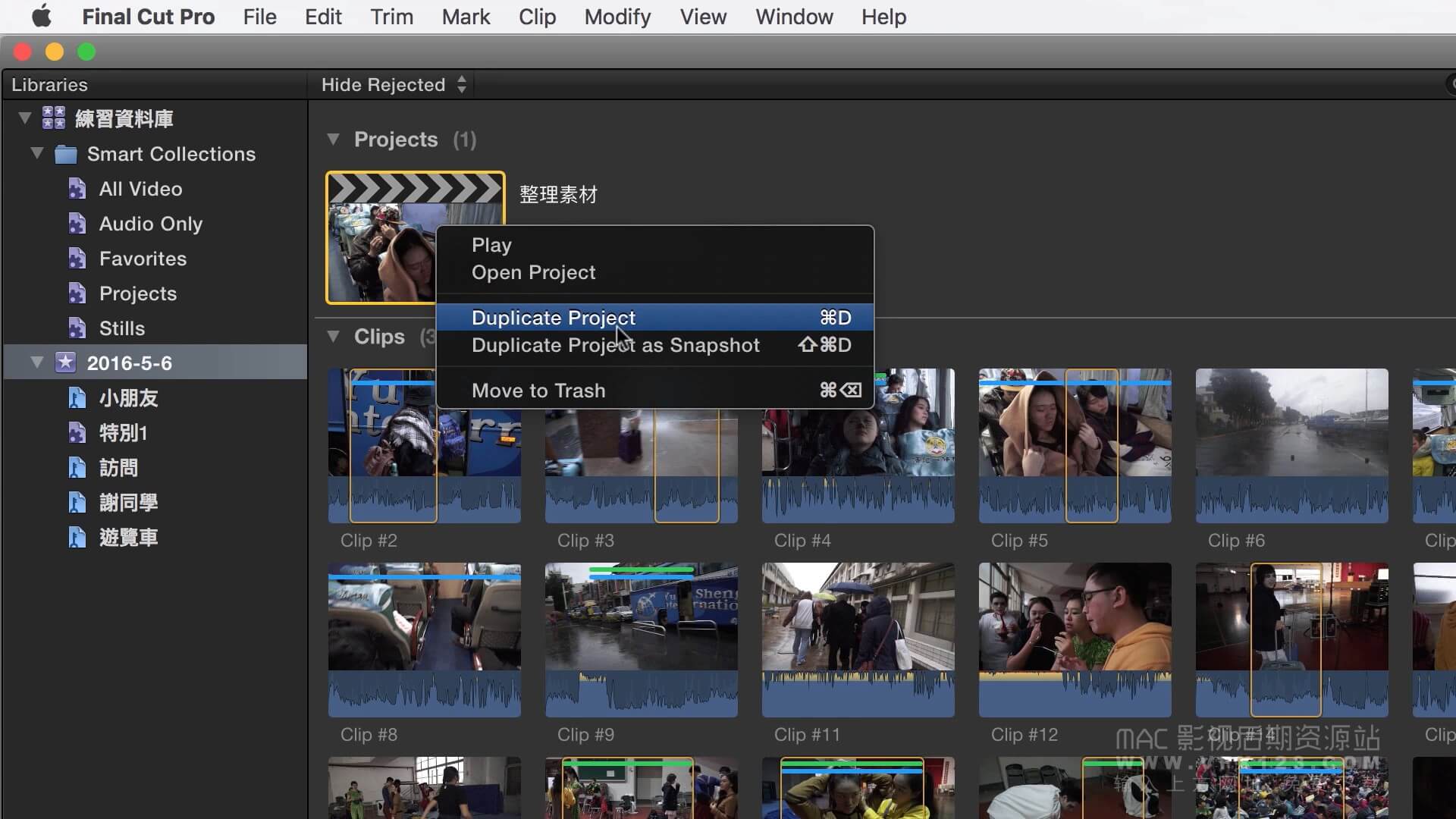The width and height of the screenshot is (1456, 819).
Task: Open the View menu
Action: point(703,17)
